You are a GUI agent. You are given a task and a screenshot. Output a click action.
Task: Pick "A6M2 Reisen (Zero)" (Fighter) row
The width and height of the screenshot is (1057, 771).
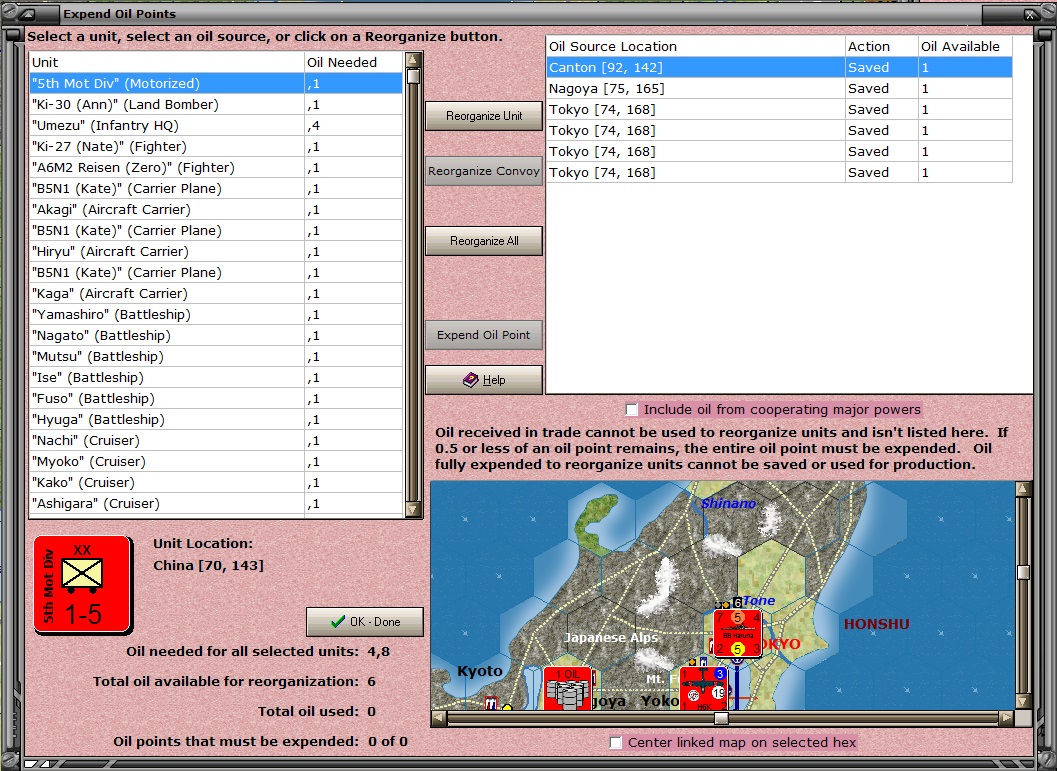(216, 167)
